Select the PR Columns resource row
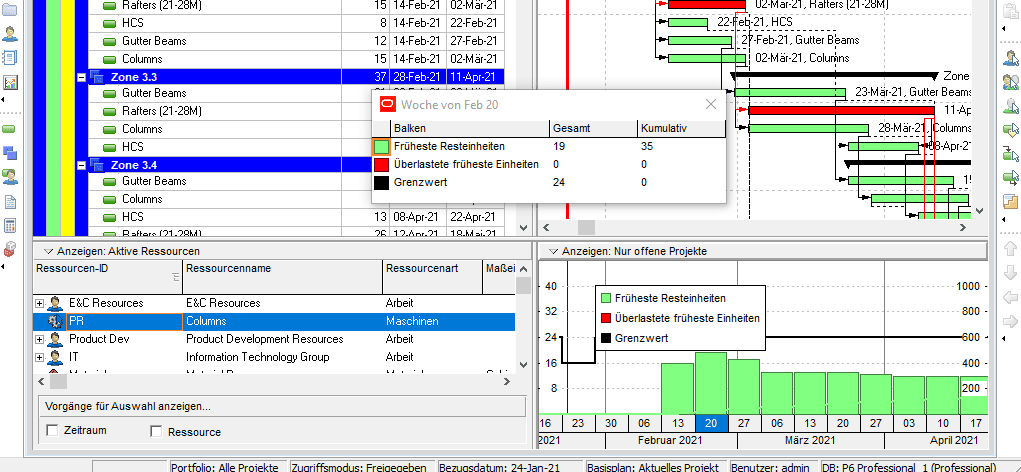Screen dimensions: 1021x472 click(x=273, y=321)
